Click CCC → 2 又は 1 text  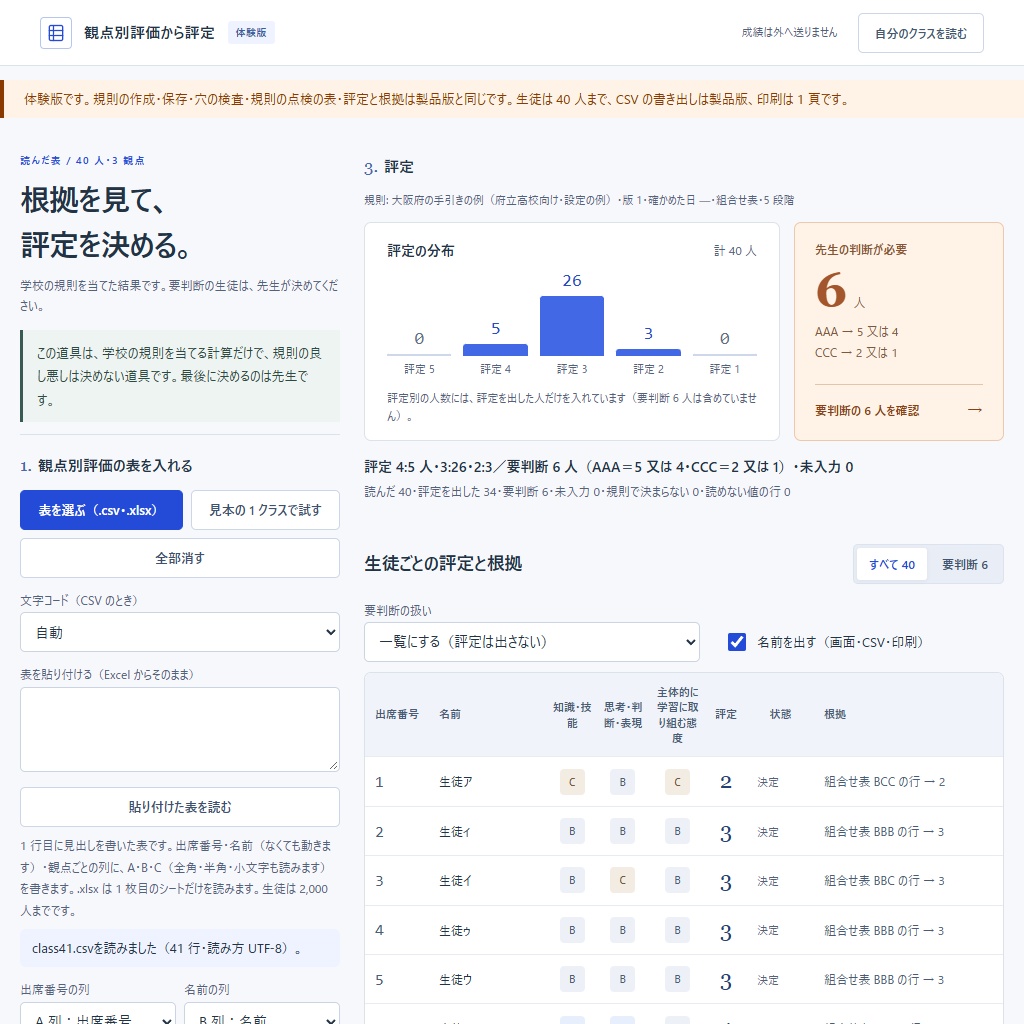click(856, 353)
